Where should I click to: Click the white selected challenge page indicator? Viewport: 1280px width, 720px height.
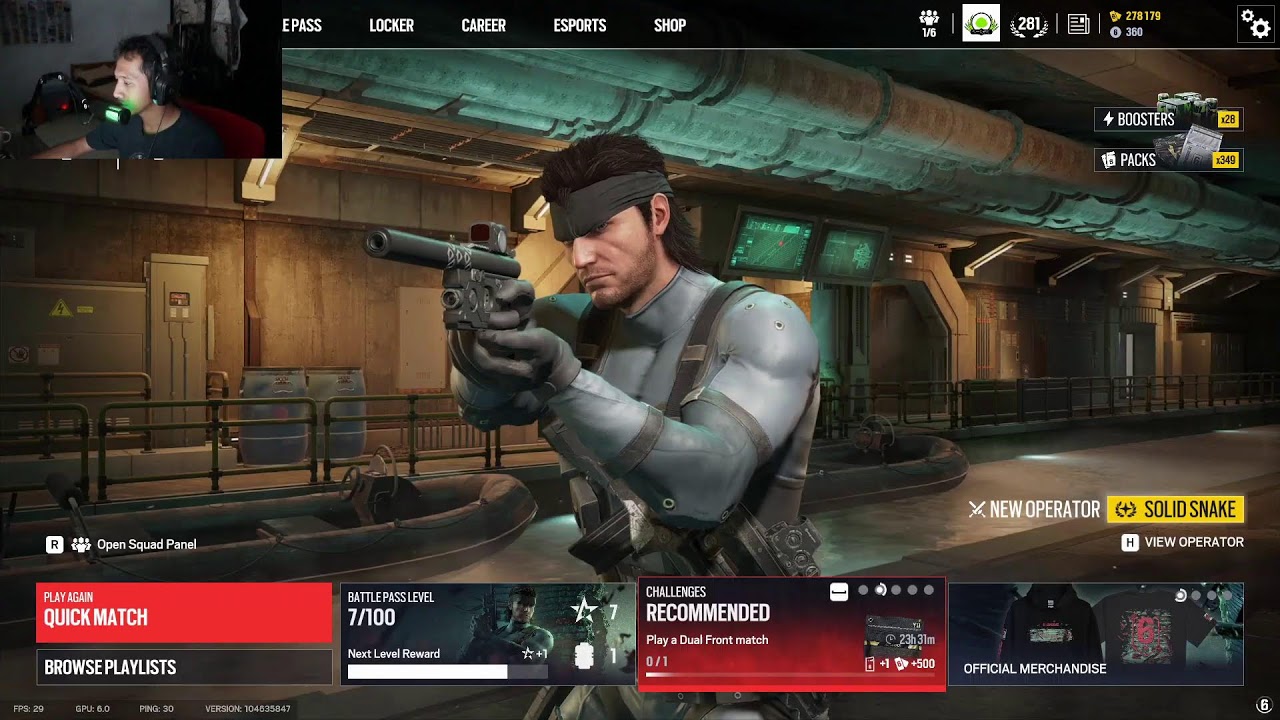pyautogui.click(x=839, y=592)
